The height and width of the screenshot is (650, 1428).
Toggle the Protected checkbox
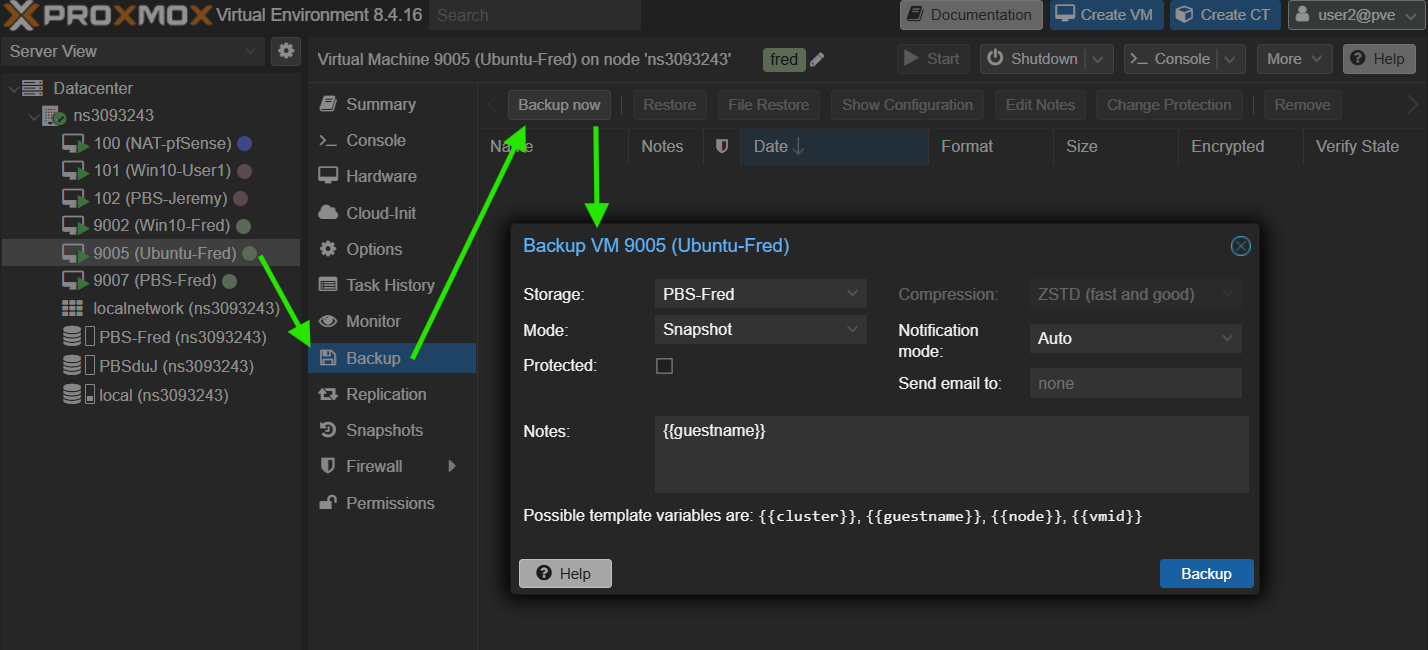(x=664, y=366)
